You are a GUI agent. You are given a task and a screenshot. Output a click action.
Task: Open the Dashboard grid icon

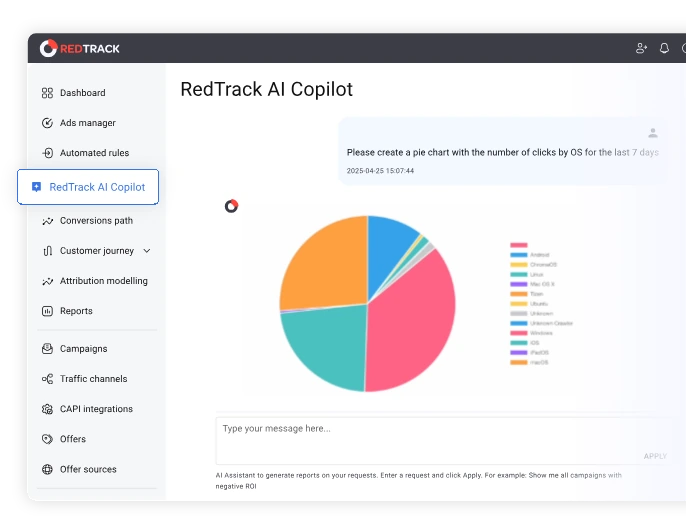click(47, 93)
